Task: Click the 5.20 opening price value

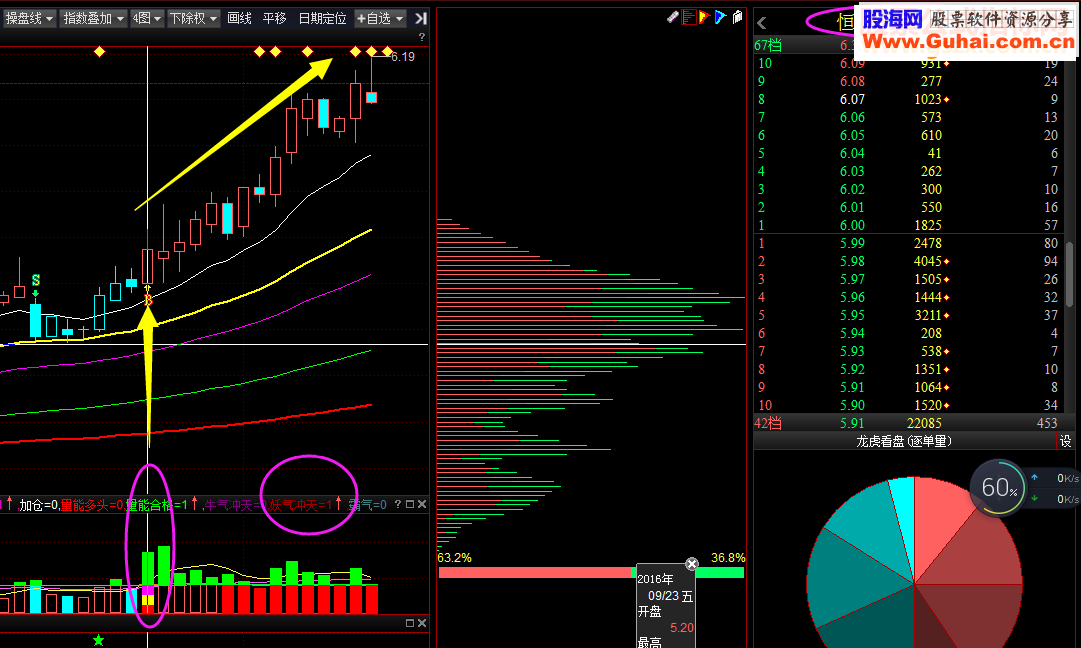Action: click(682, 627)
